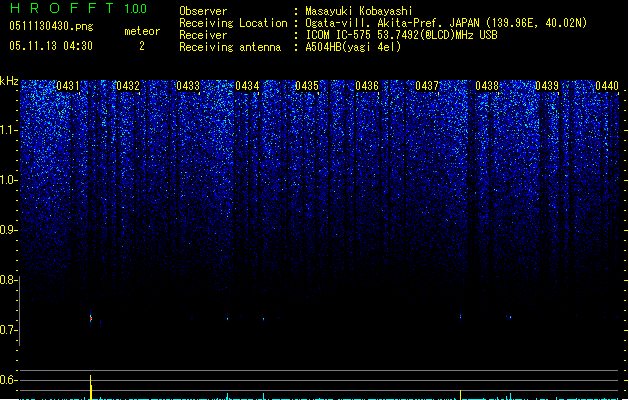This screenshot has height=400, width=629.
Task: Click the 0438 time marker
Action: coord(487,86)
